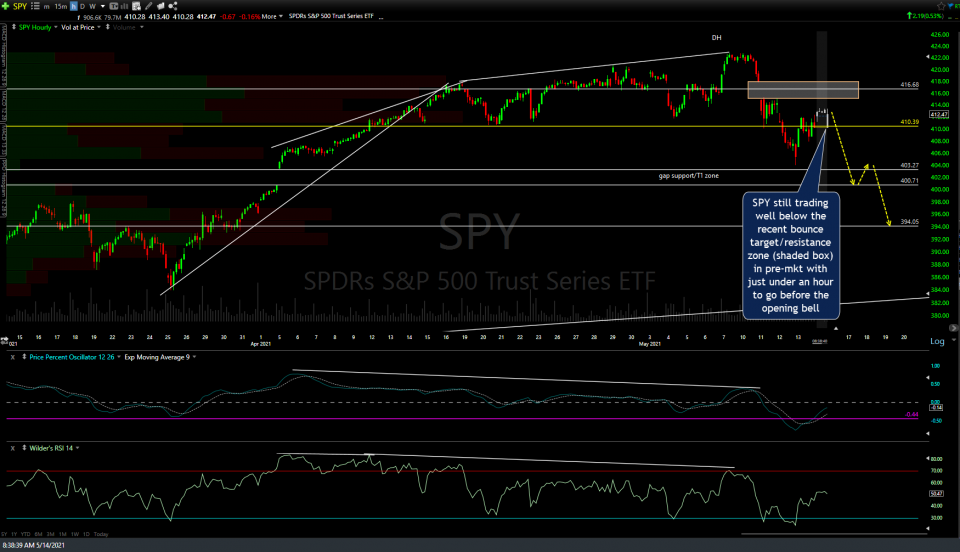Click the scroll-left arrows on date axis

[4, 338]
